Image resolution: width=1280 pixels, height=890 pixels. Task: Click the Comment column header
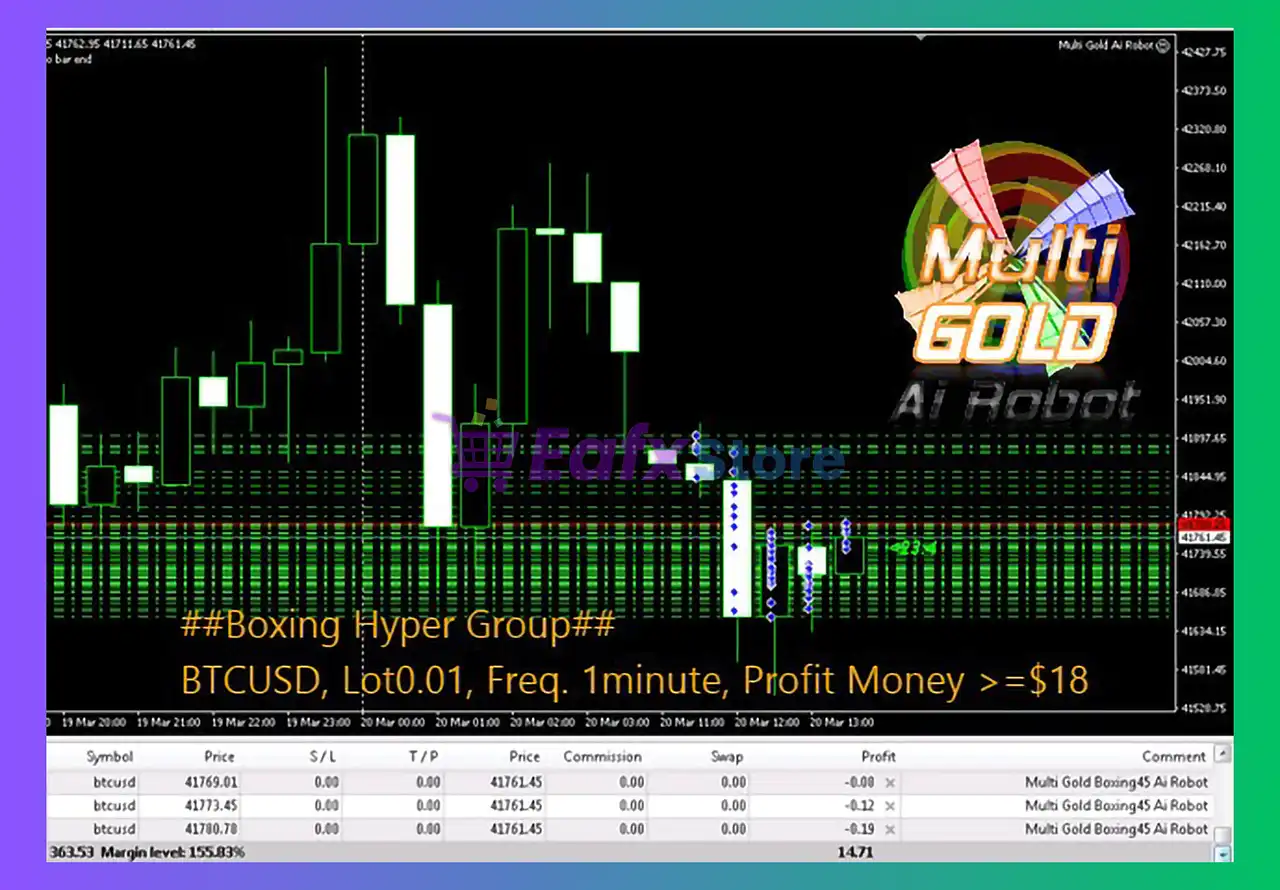[1173, 757]
